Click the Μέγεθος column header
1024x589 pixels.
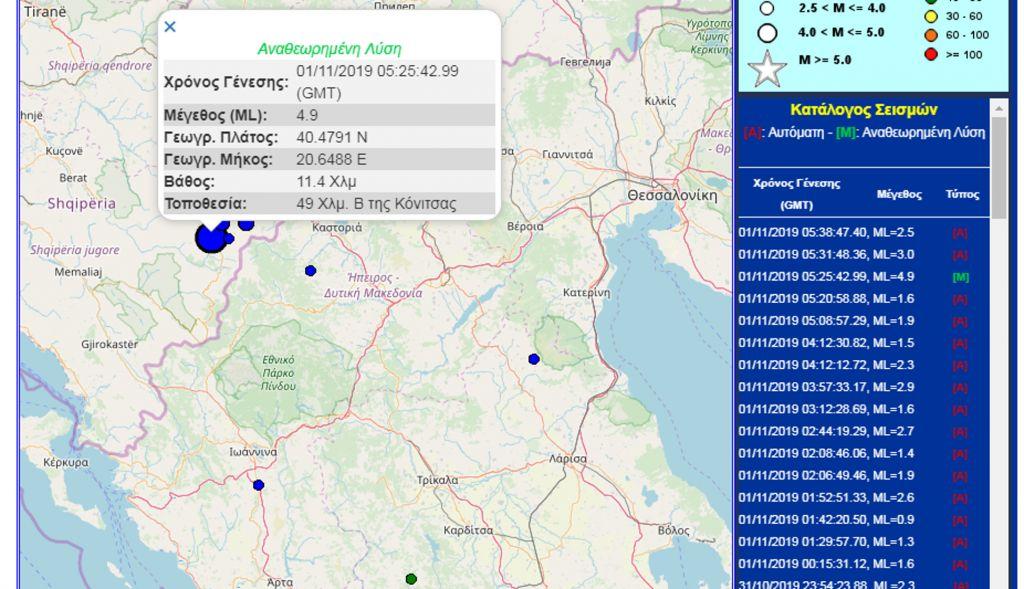[x=898, y=194]
